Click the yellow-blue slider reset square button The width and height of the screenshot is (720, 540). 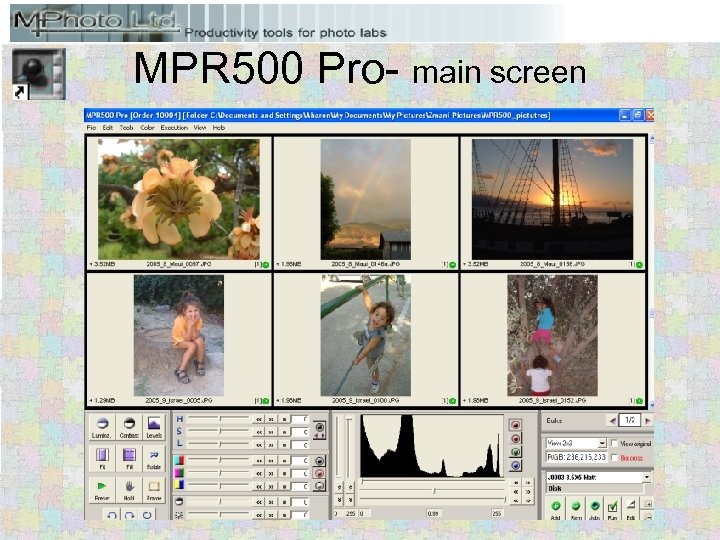284,486
